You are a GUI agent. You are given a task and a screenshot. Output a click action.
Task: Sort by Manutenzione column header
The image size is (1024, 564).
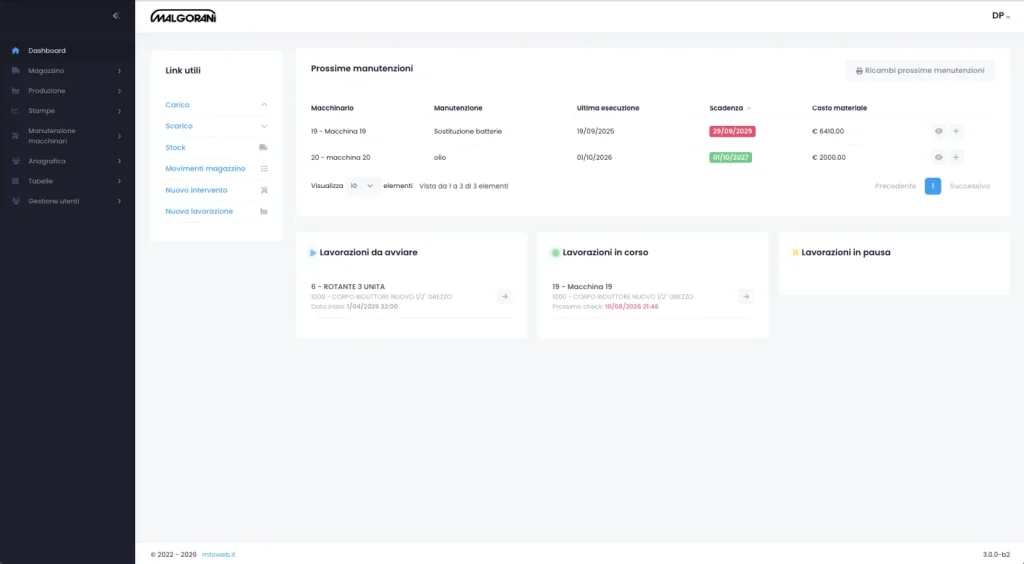point(458,108)
